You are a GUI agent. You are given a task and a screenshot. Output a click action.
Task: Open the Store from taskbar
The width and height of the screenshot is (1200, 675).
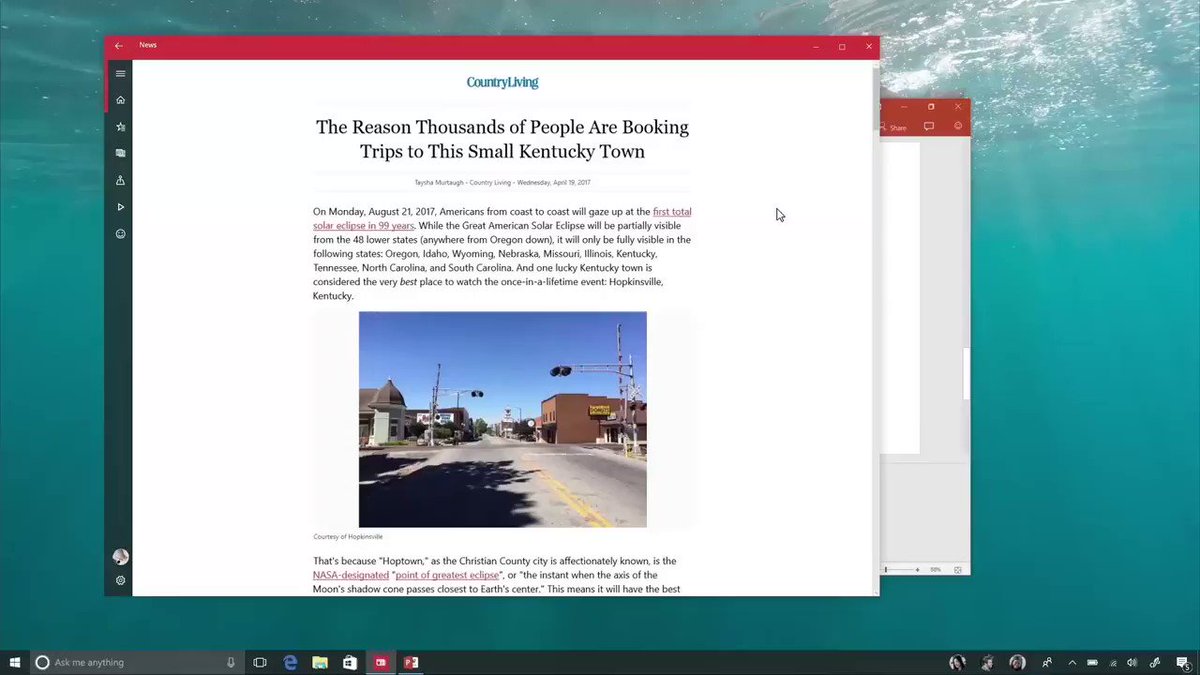(x=350, y=662)
